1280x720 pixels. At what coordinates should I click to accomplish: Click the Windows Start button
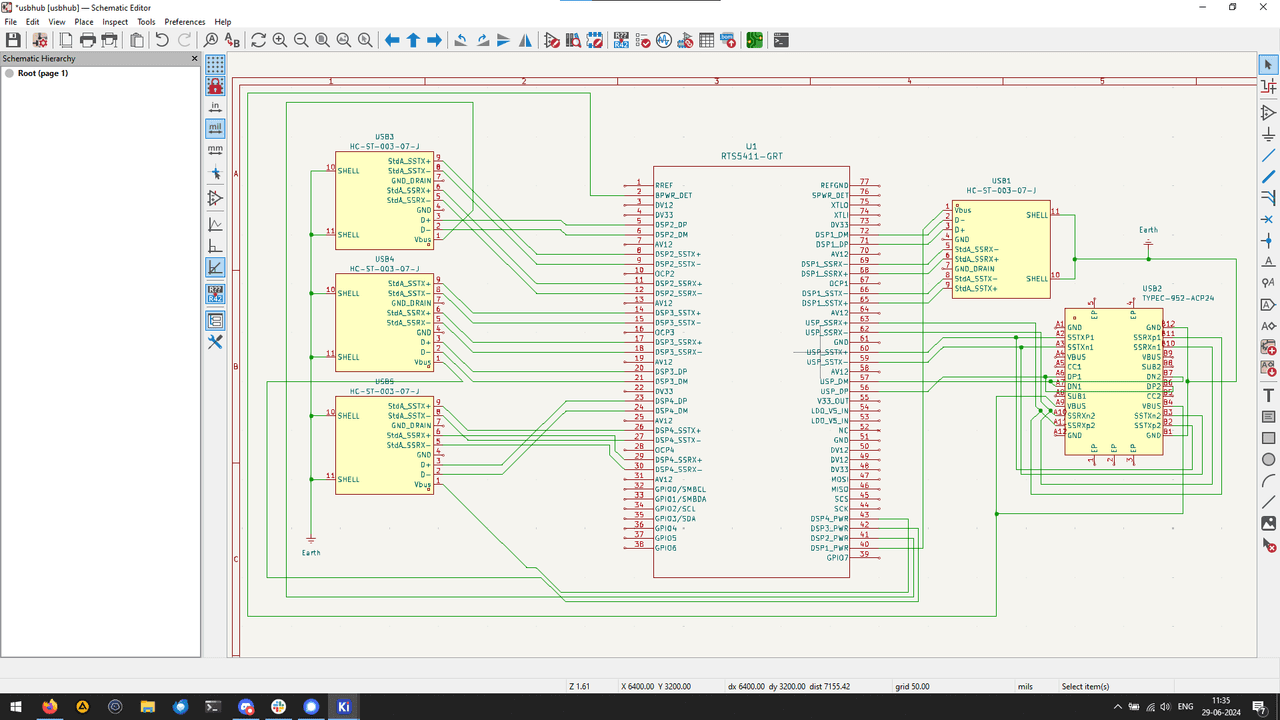pos(16,706)
